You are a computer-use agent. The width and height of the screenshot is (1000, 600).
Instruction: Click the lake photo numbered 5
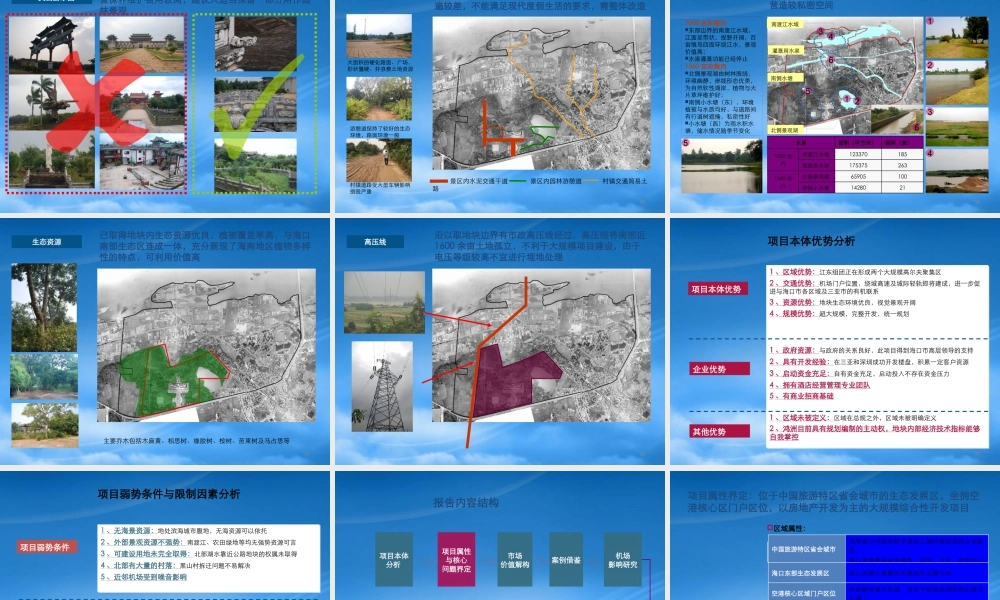721,166
